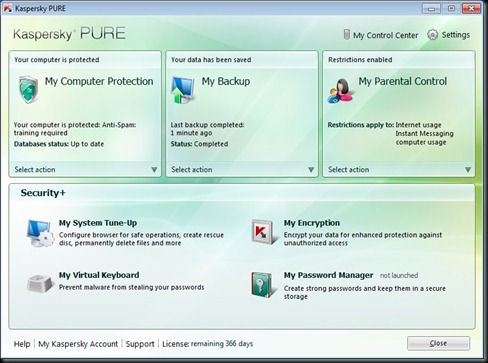Click the My Encryption icon
This screenshot has width=488, height=363.
[264, 232]
